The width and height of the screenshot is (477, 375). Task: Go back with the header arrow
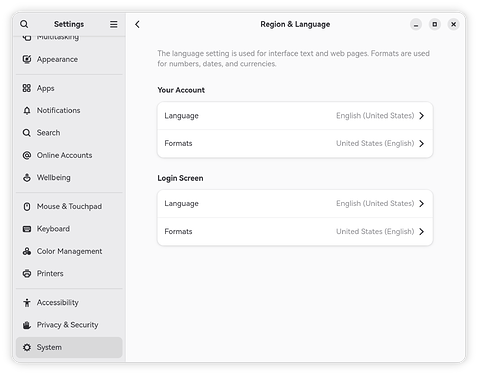(x=137, y=24)
